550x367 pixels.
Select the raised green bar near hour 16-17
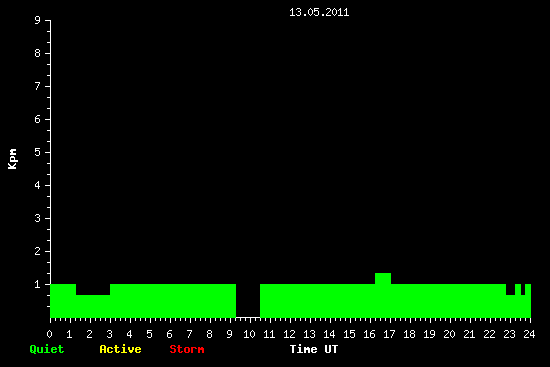[x=383, y=279]
